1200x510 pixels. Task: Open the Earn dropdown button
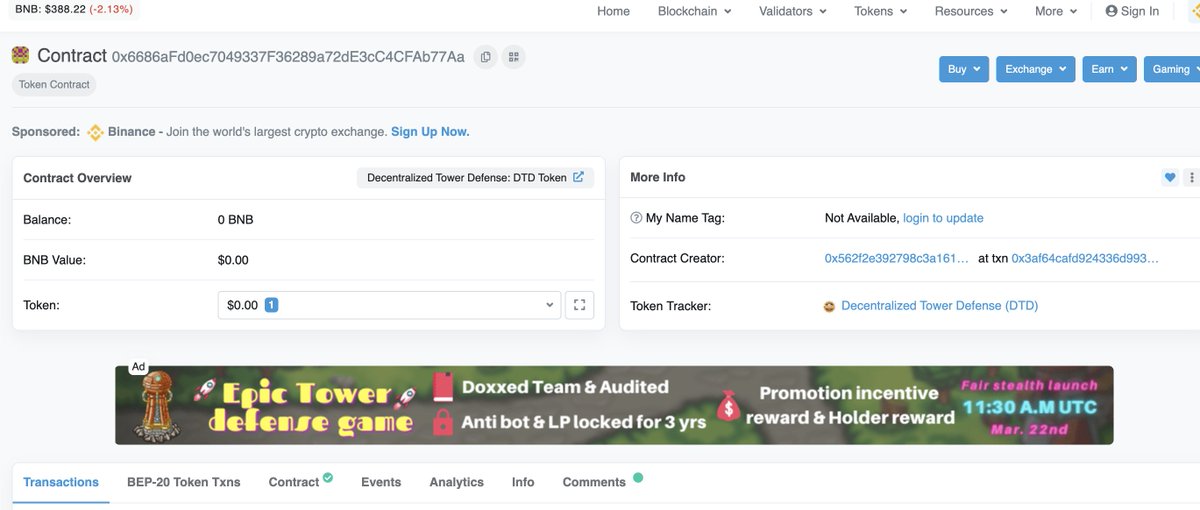pyautogui.click(x=1110, y=69)
